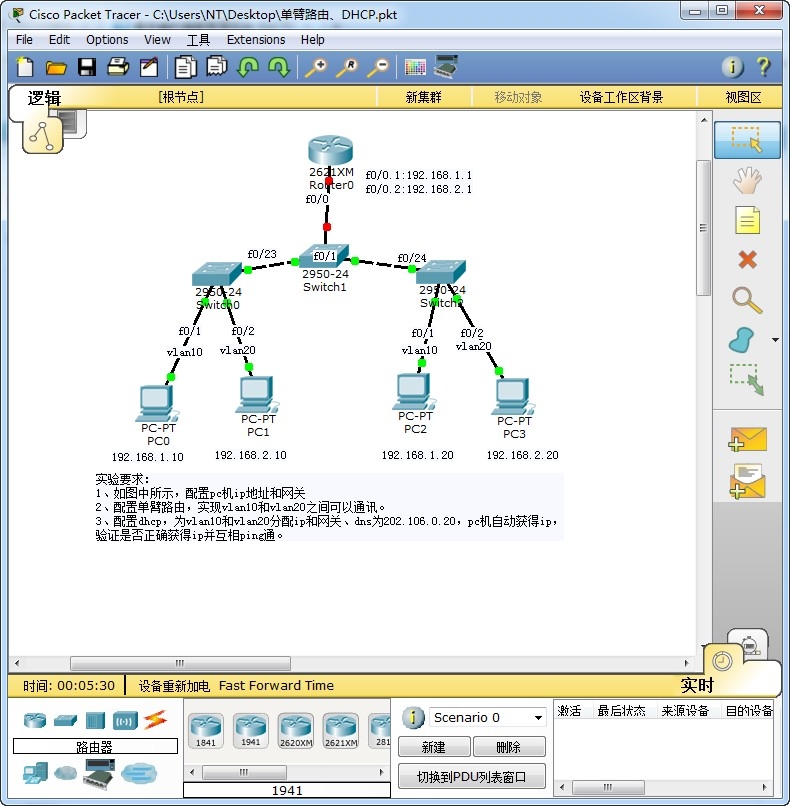This screenshot has width=790, height=806.
Task: Choose the Routers device category
Action: pyautogui.click(x=34, y=720)
